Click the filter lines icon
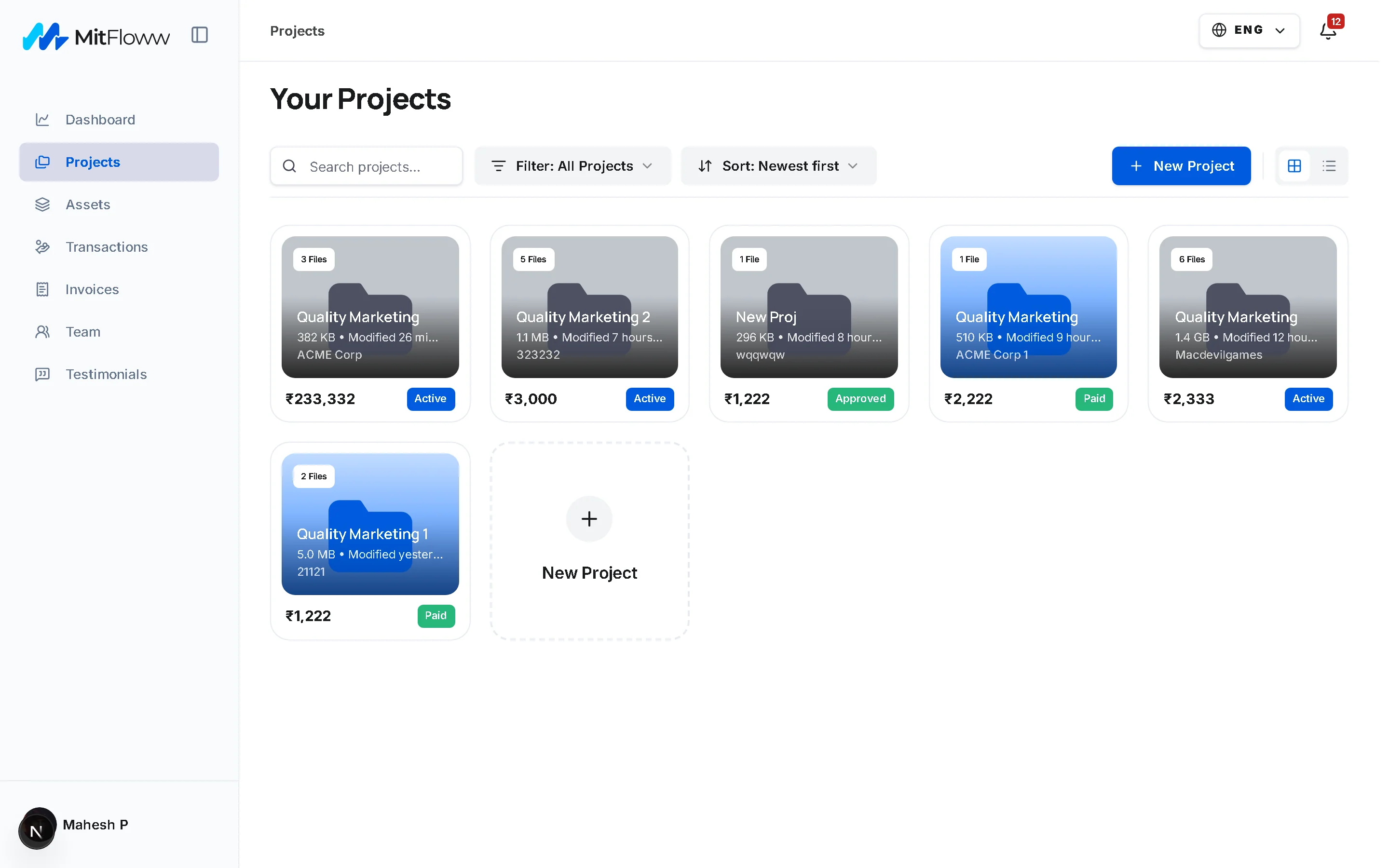1389x868 pixels. click(498, 166)
